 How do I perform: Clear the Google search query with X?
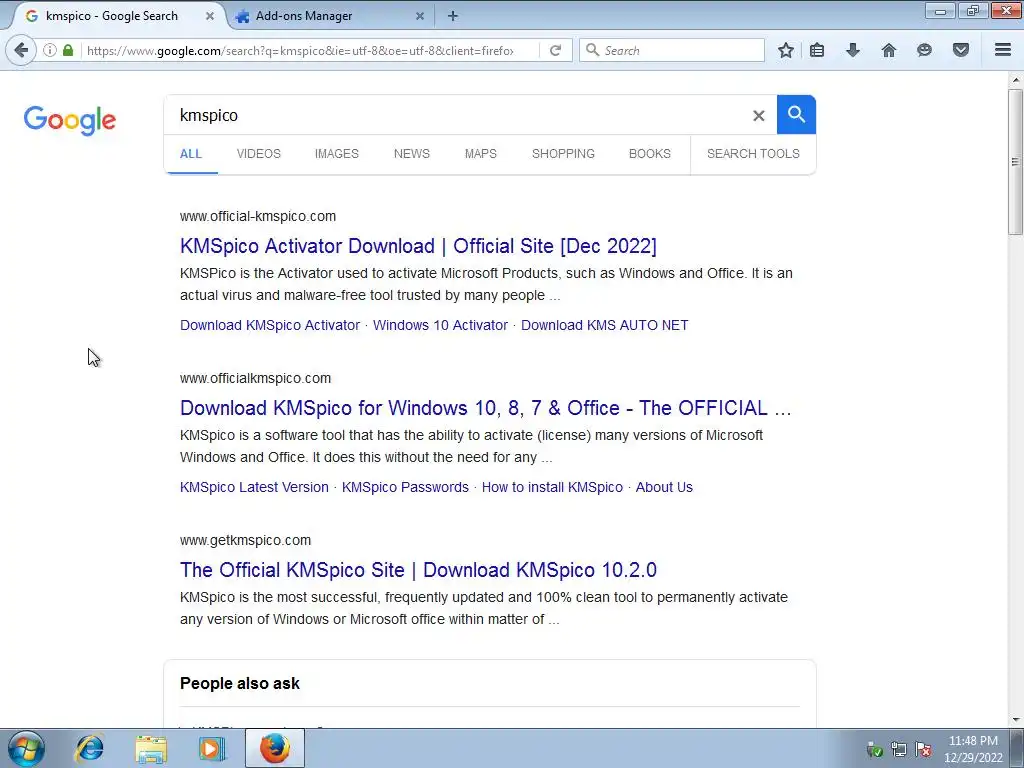pyautogui.click(x=758, y=116)
